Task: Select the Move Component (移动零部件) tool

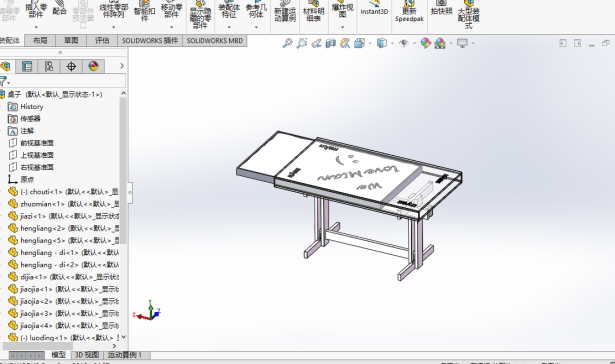Action: (171, 10)
